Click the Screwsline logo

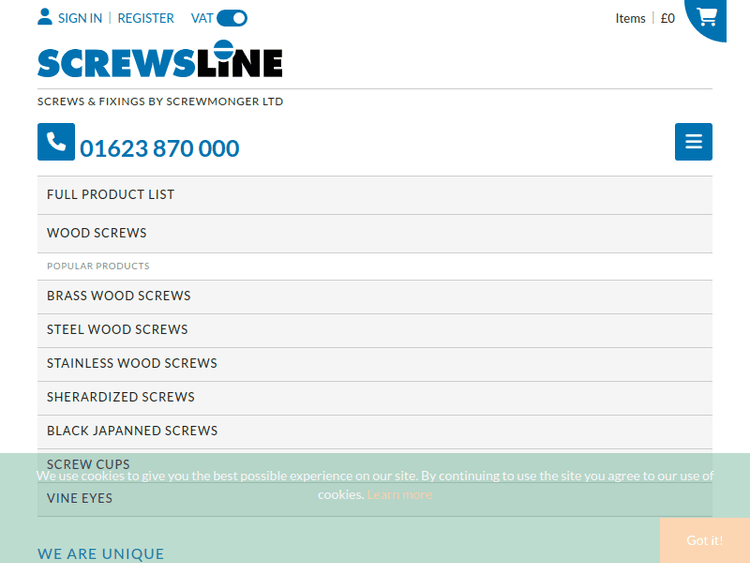tap(160, 59)
